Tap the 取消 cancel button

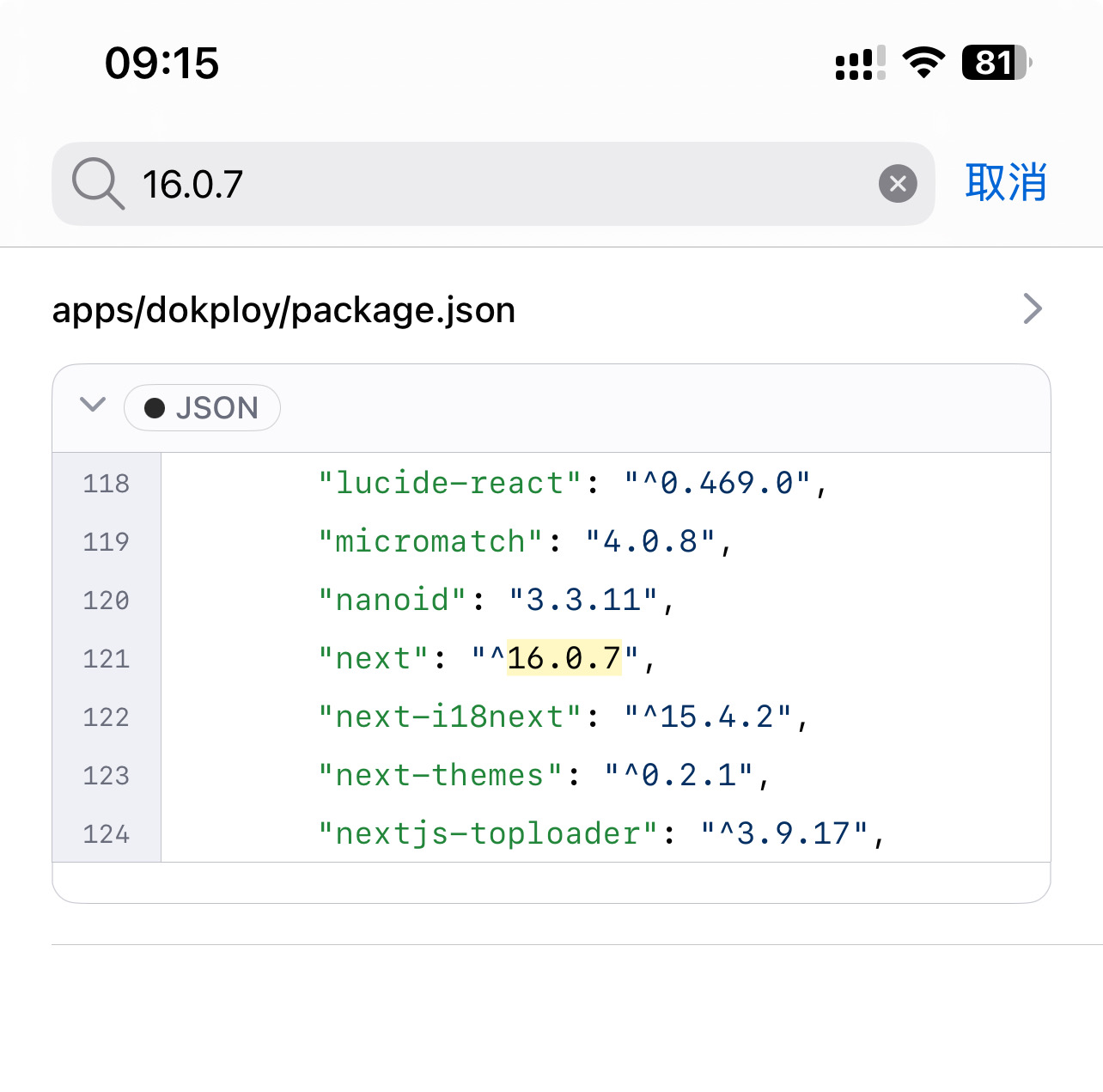click(x=1005, y=183)
